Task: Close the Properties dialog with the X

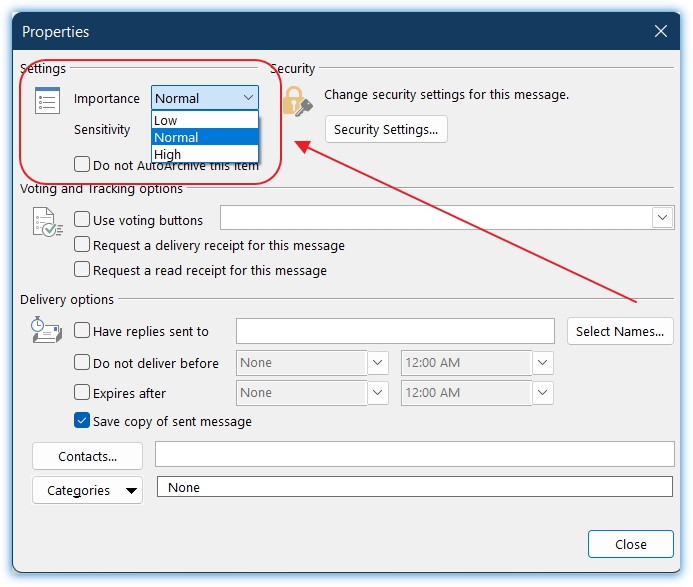Action: 661,31
